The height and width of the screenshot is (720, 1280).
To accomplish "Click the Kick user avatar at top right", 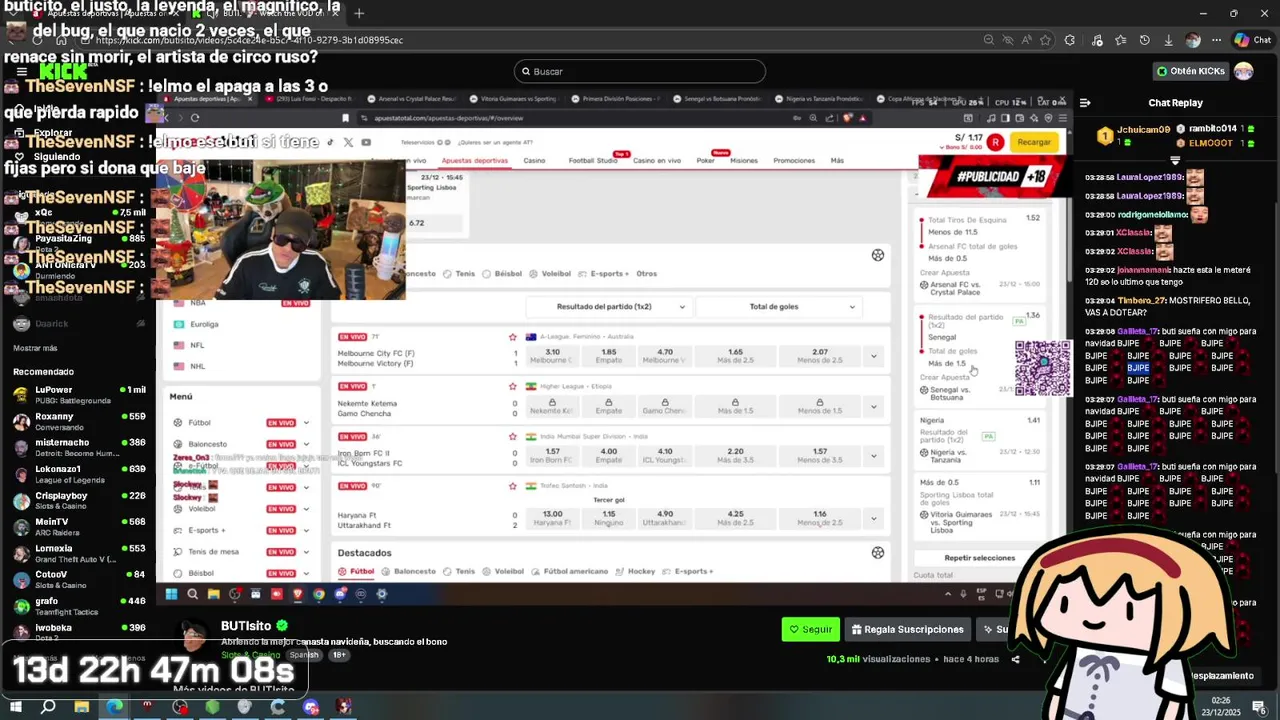I will pos(1243,71).
